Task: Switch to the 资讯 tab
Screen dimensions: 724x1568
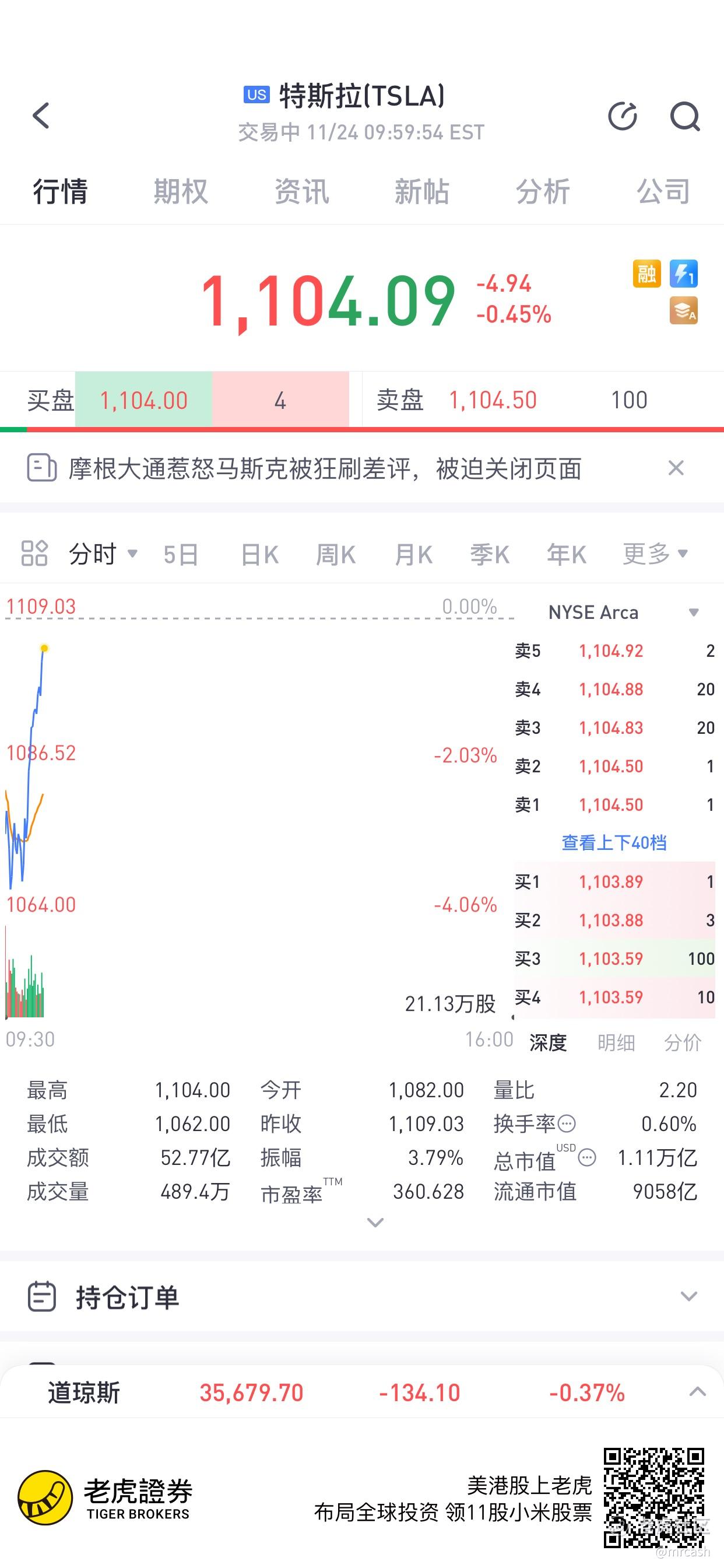Action: coord(301,191)
